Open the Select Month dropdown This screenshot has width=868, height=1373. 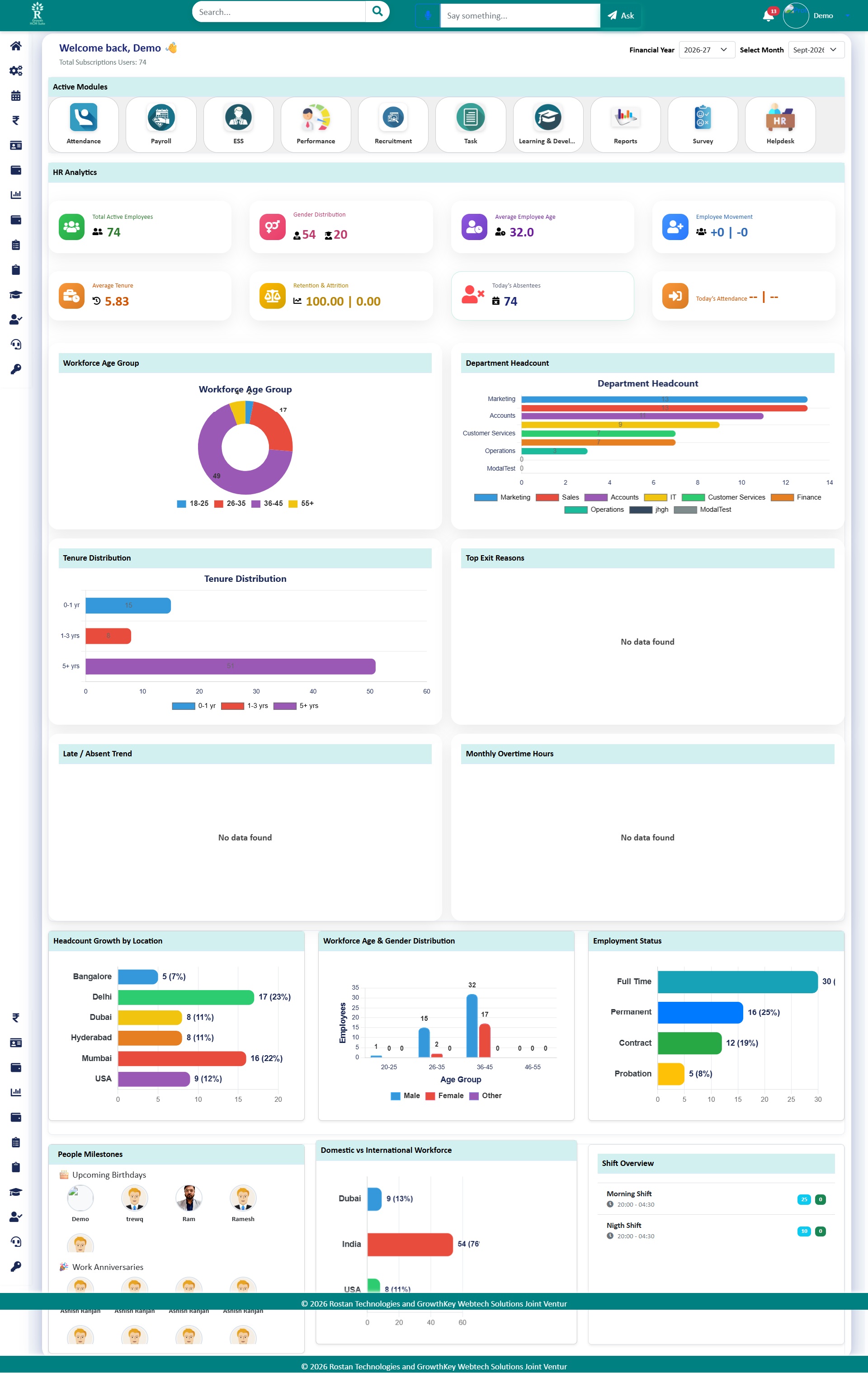[816, 50]
